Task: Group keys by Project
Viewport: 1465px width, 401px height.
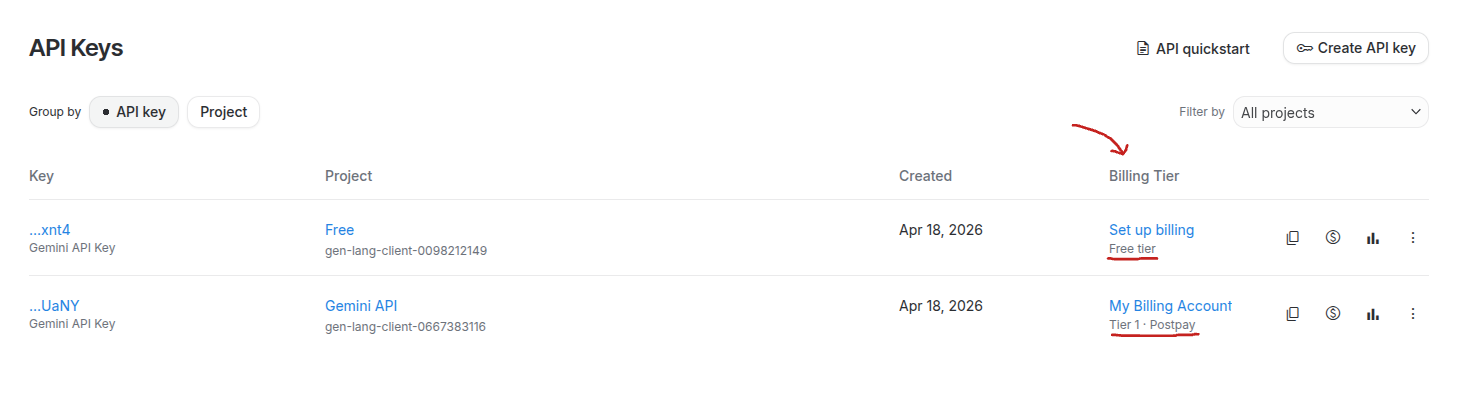Action: coord(223,112)
